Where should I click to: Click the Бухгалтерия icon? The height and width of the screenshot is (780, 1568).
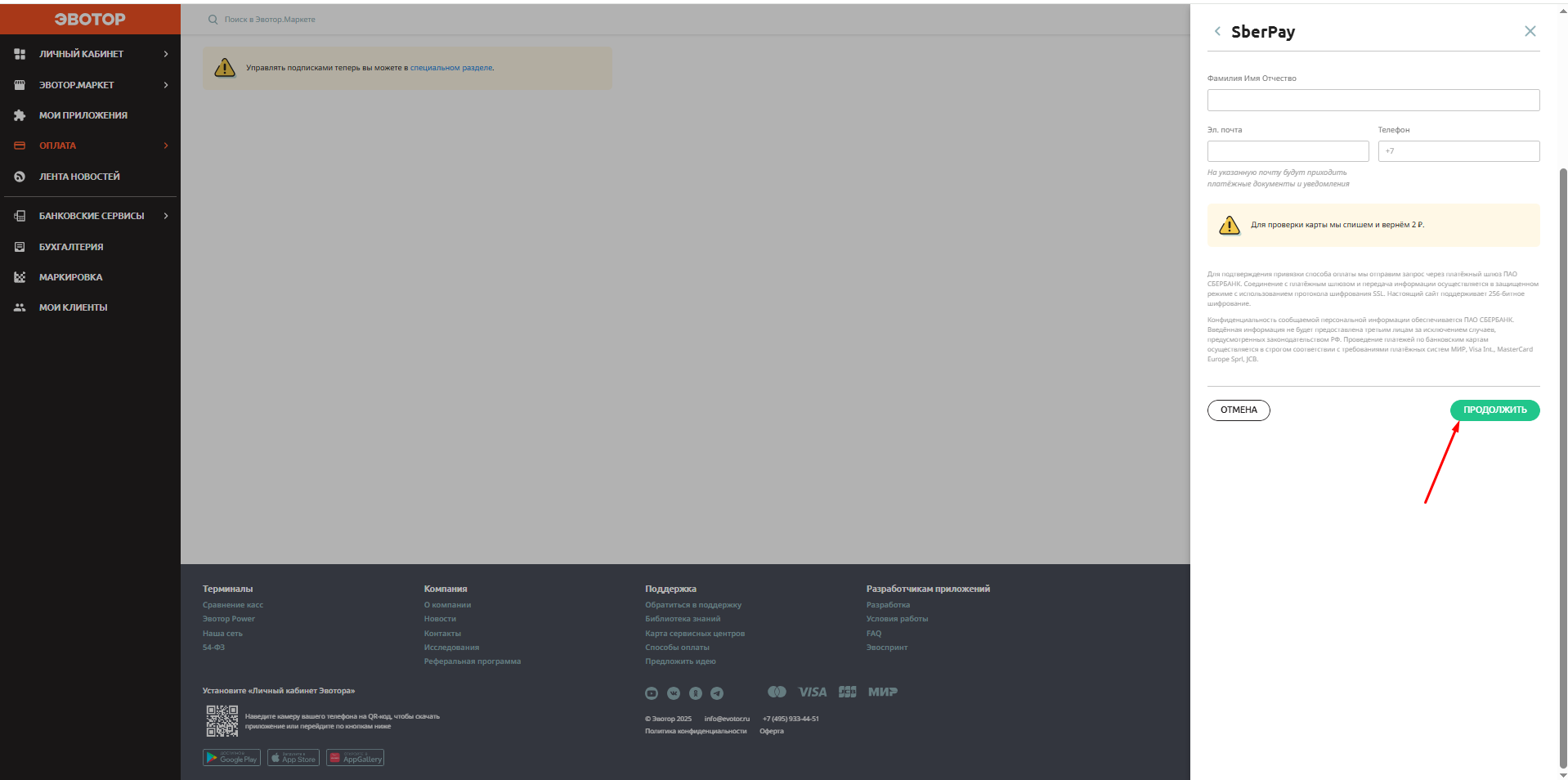tap(20, 247)
